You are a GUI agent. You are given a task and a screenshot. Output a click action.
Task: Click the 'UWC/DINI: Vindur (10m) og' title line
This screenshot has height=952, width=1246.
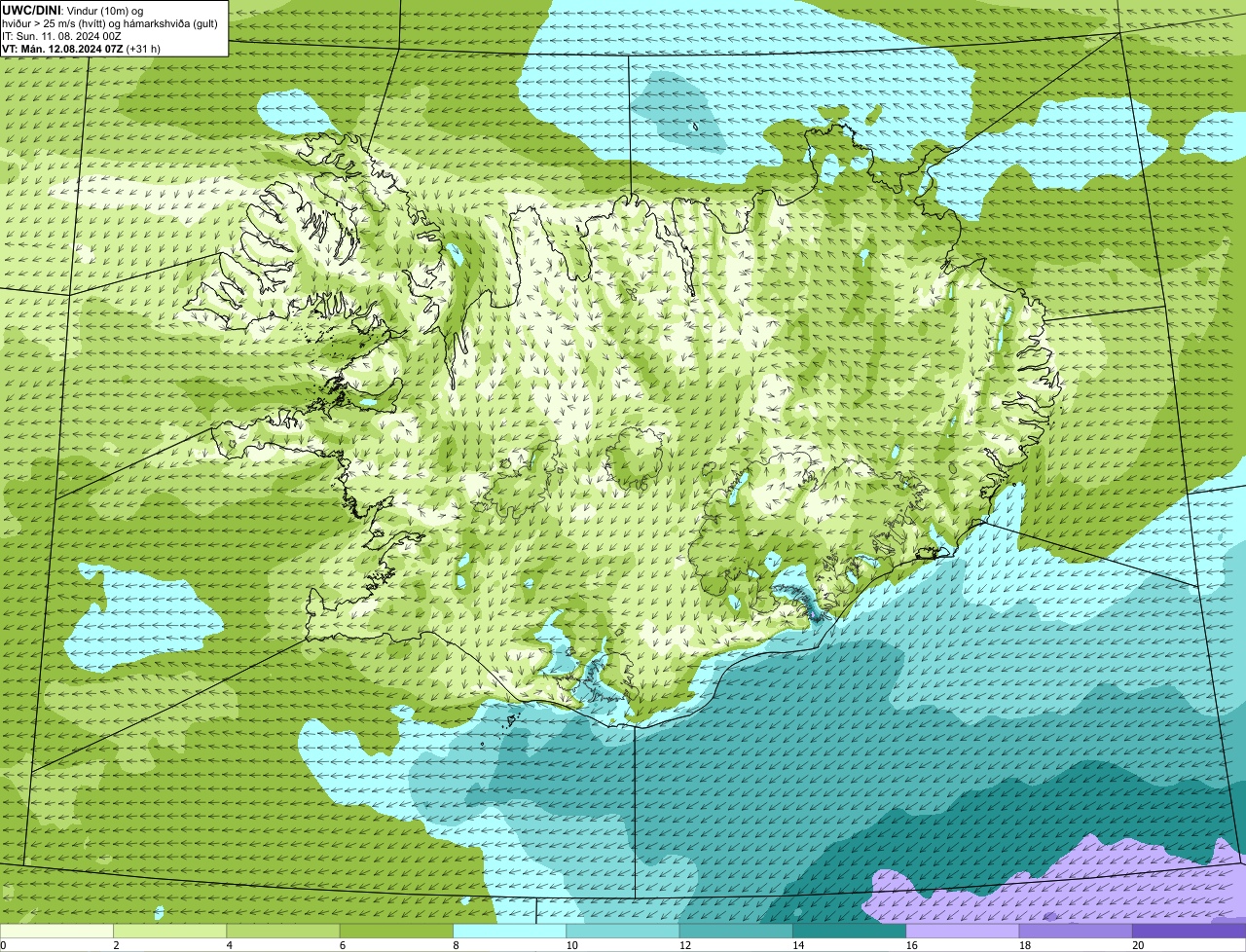[73, 10]
